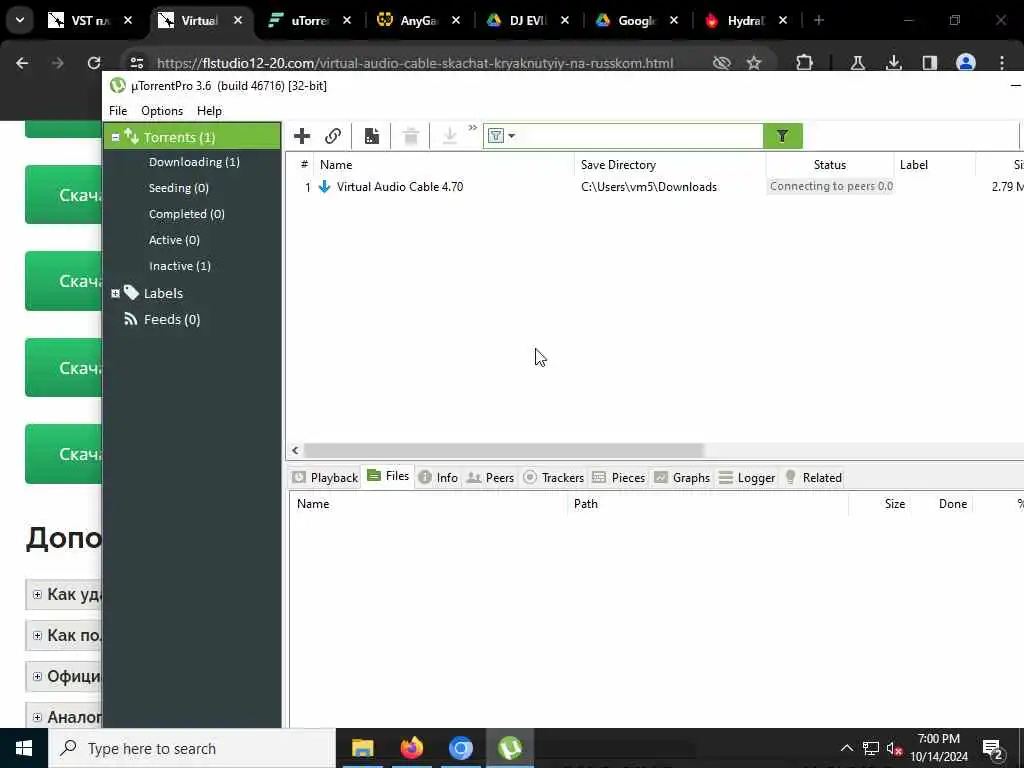Screen dimensions: 1024x768
Task: Click the uTorrent taskbar icon
Action: coord(509,748)
